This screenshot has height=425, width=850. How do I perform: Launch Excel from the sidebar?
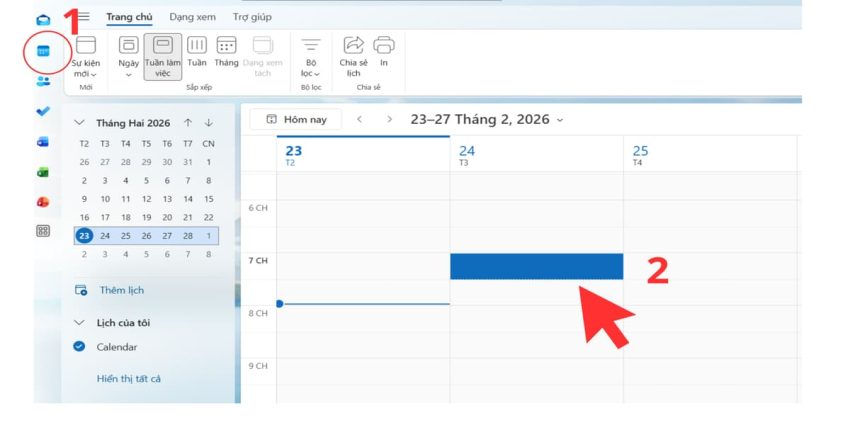pos(43,172)
